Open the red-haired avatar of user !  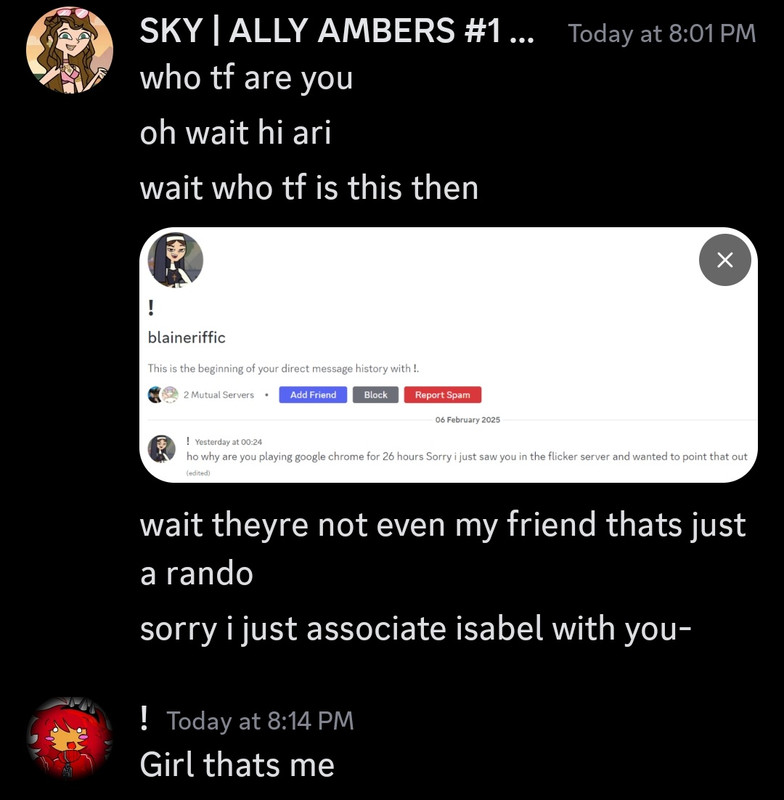pos(70,737)
